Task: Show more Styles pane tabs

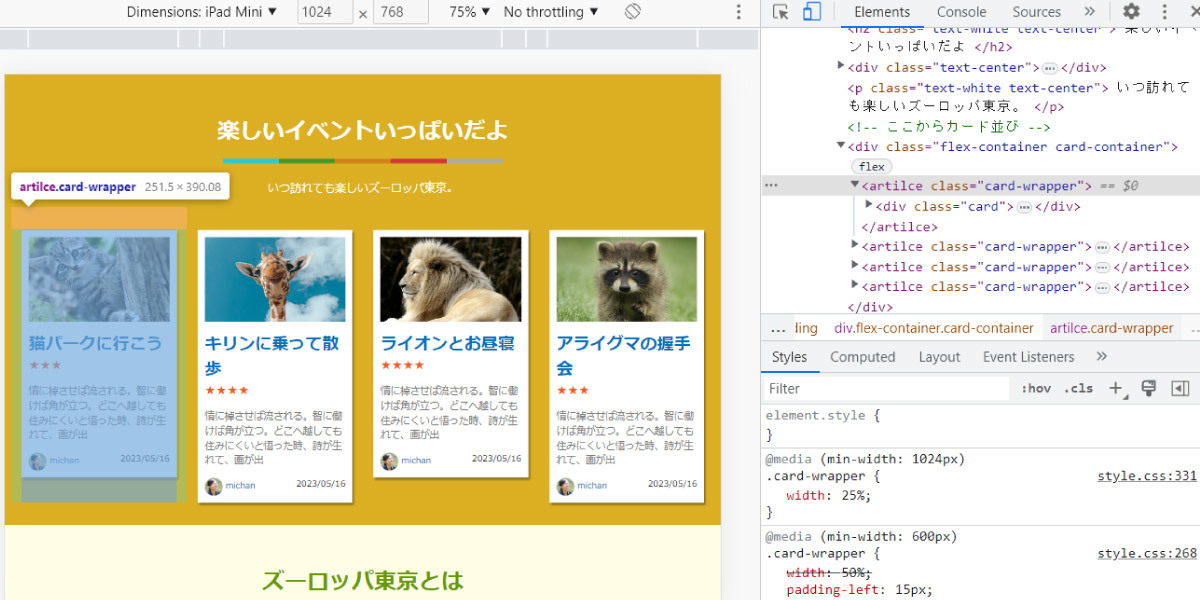Action: pyautogui.click(x=1102, y=357)
